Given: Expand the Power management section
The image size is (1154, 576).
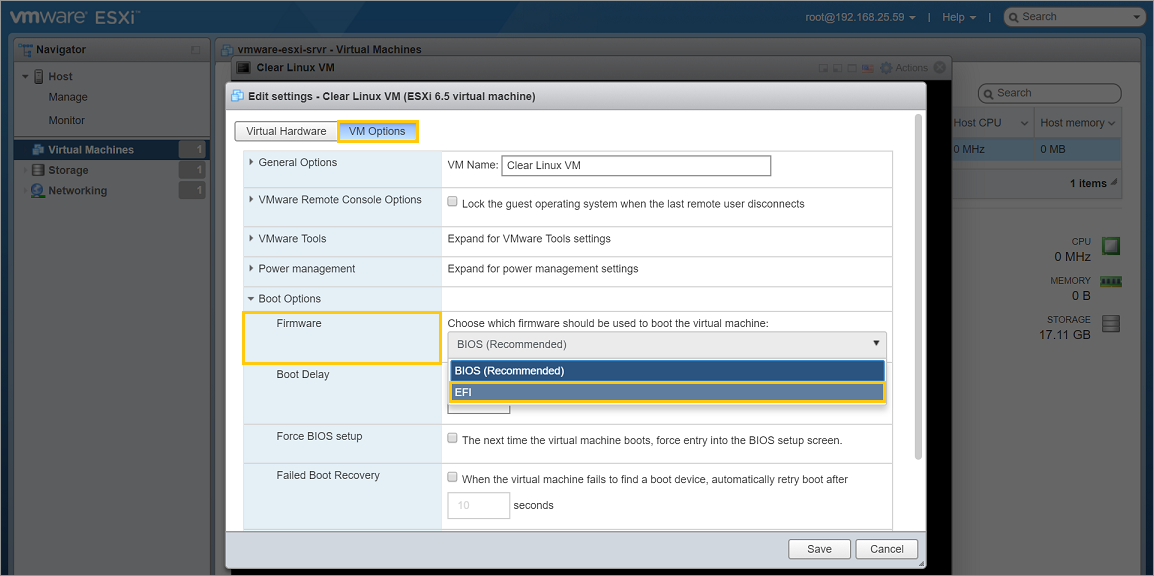Looking at the screenshot, I should 251,269.
